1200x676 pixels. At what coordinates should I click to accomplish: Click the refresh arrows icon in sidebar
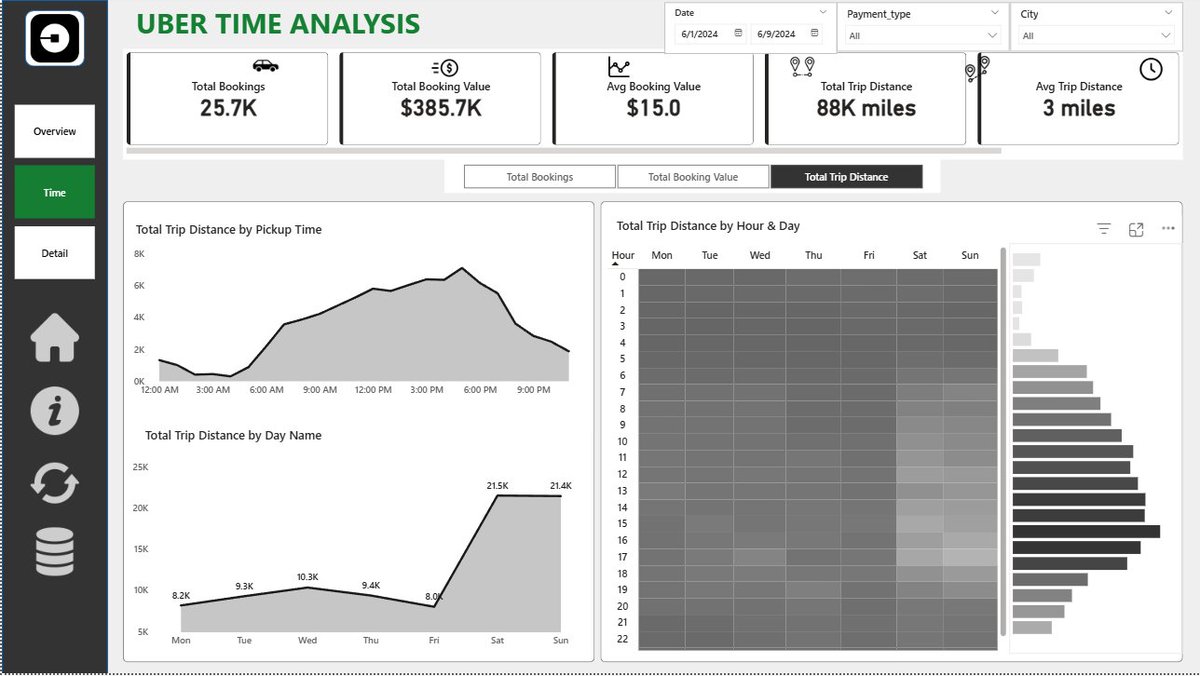click(55, 482)
